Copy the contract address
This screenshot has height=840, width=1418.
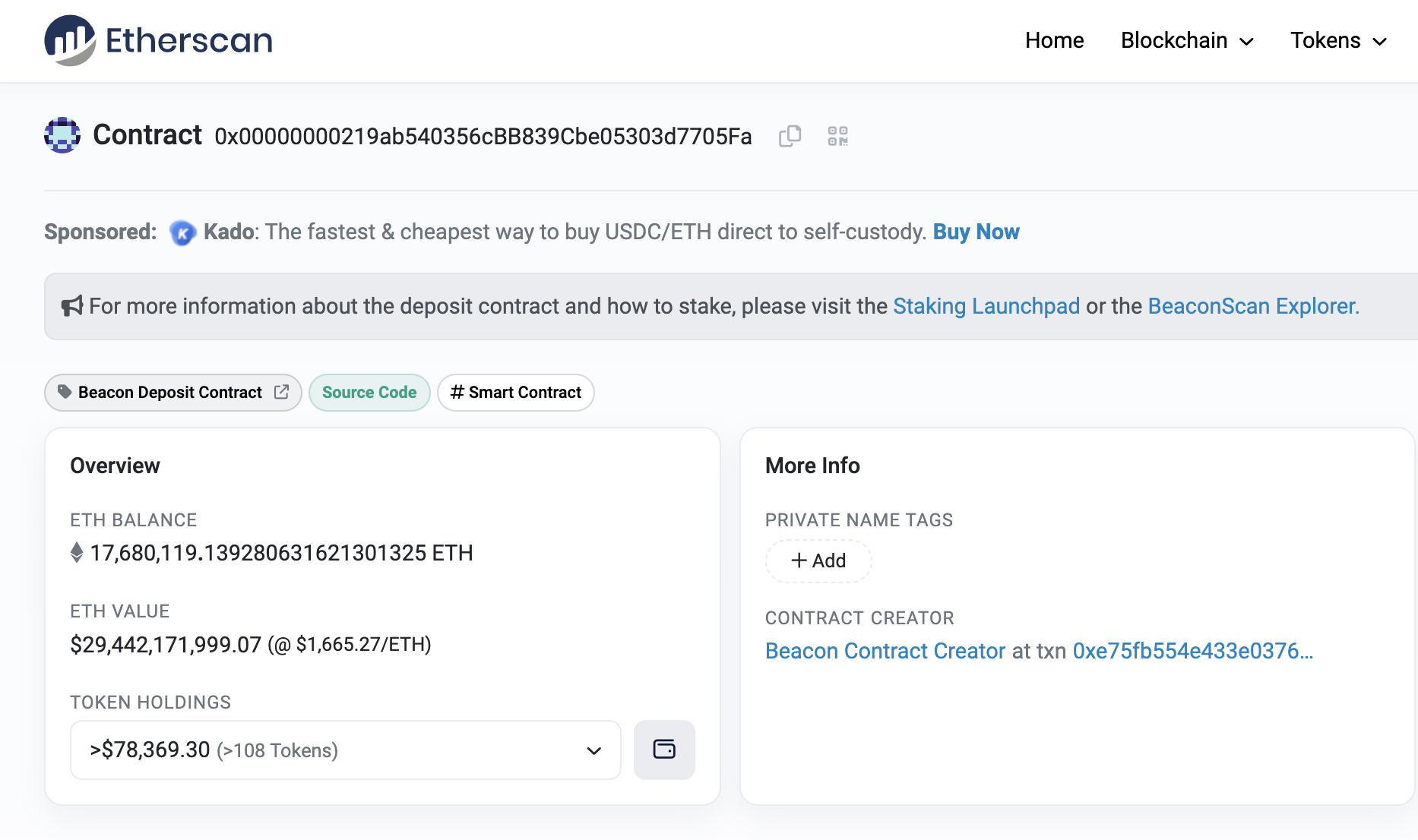click(790, 136)
